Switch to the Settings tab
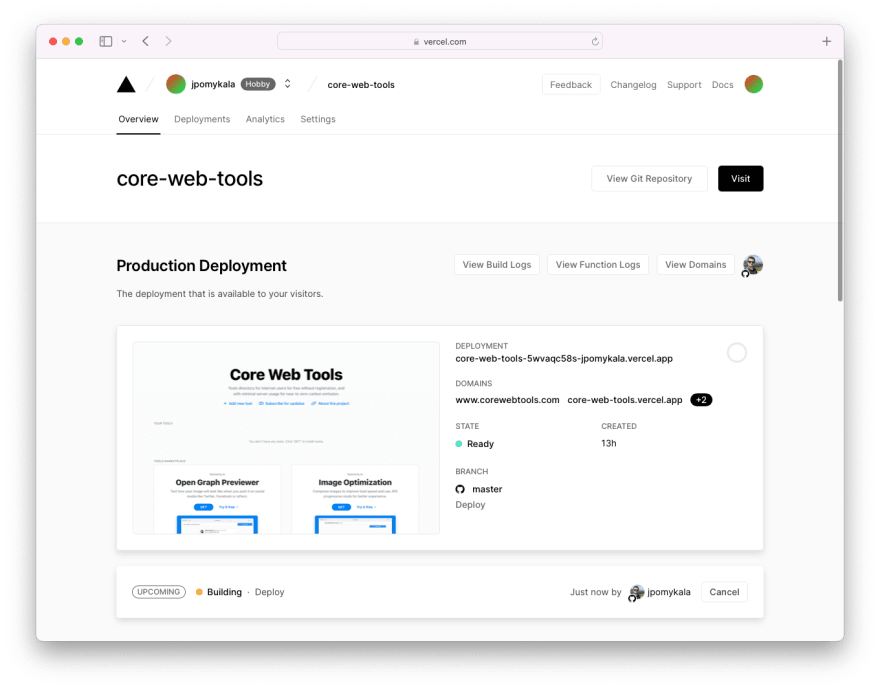880x689 pixels. [318, 119]
